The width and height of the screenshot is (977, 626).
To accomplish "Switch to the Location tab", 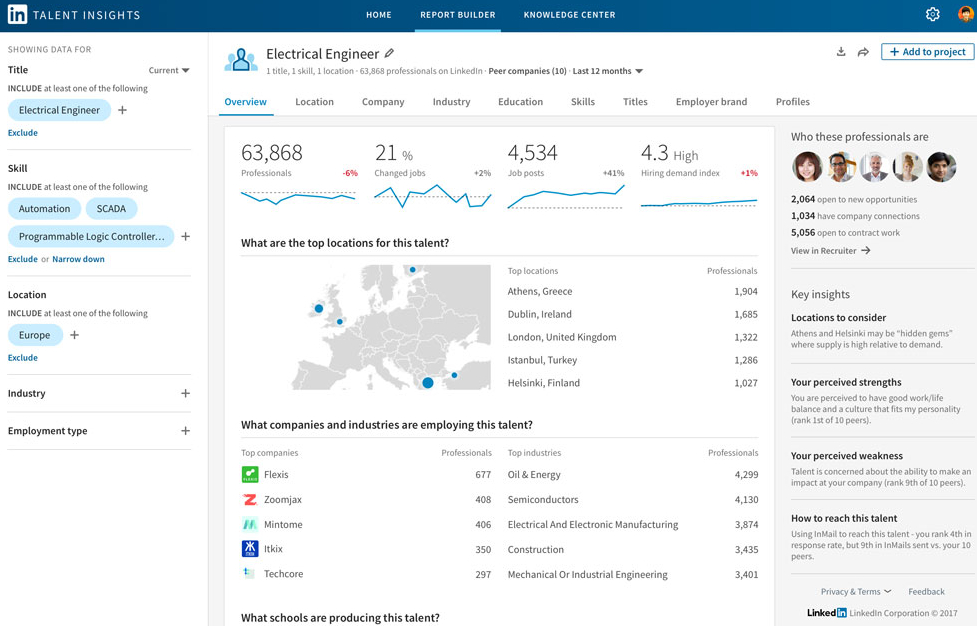I will [x=315, y=102].
